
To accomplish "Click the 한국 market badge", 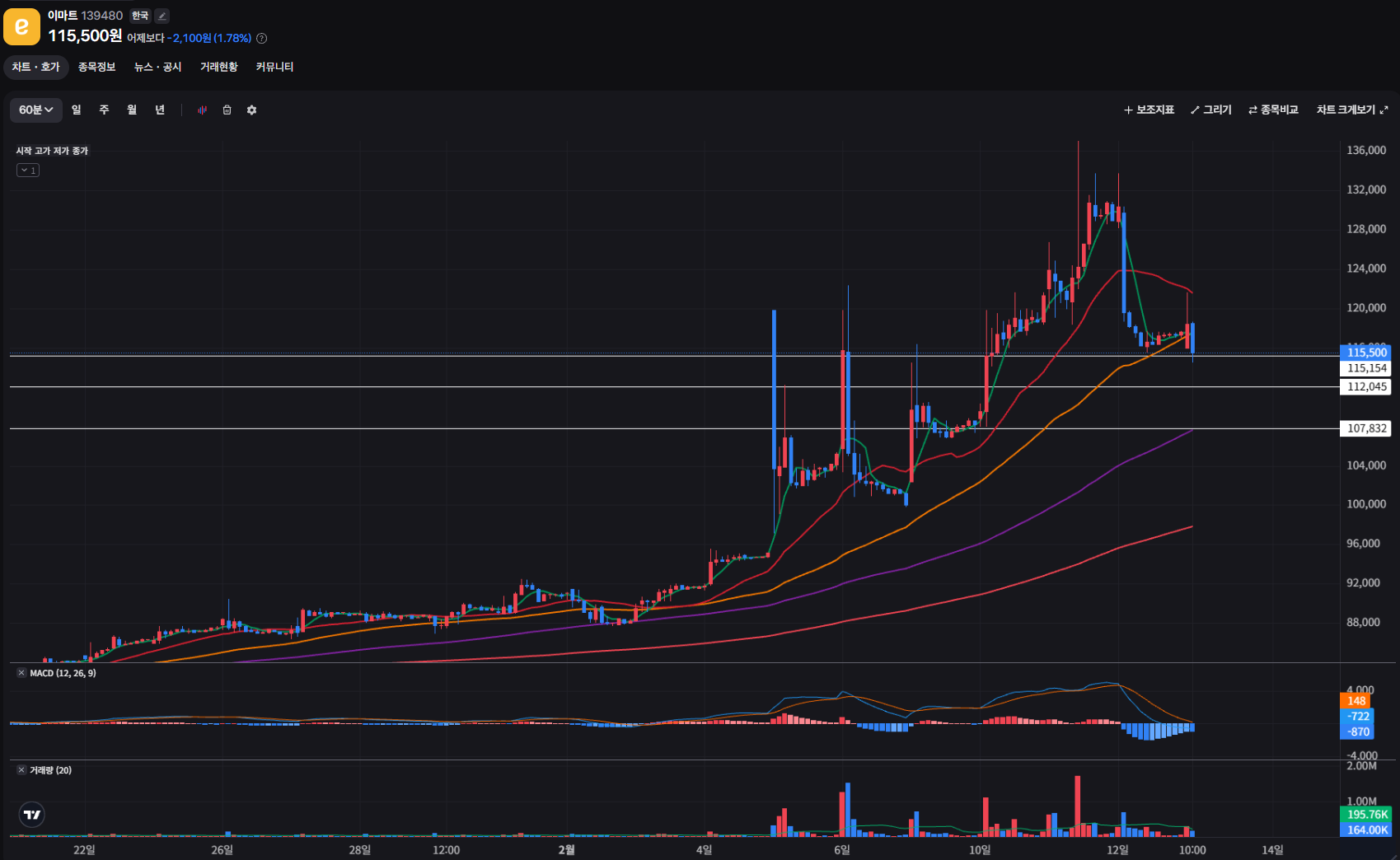I will pyautogui.click(x=140, y=16).
